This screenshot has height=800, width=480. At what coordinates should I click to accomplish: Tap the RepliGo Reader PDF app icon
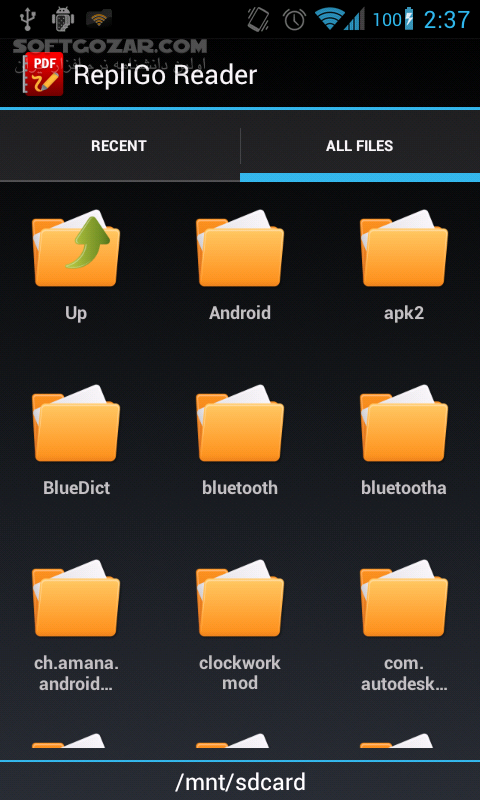43,74
